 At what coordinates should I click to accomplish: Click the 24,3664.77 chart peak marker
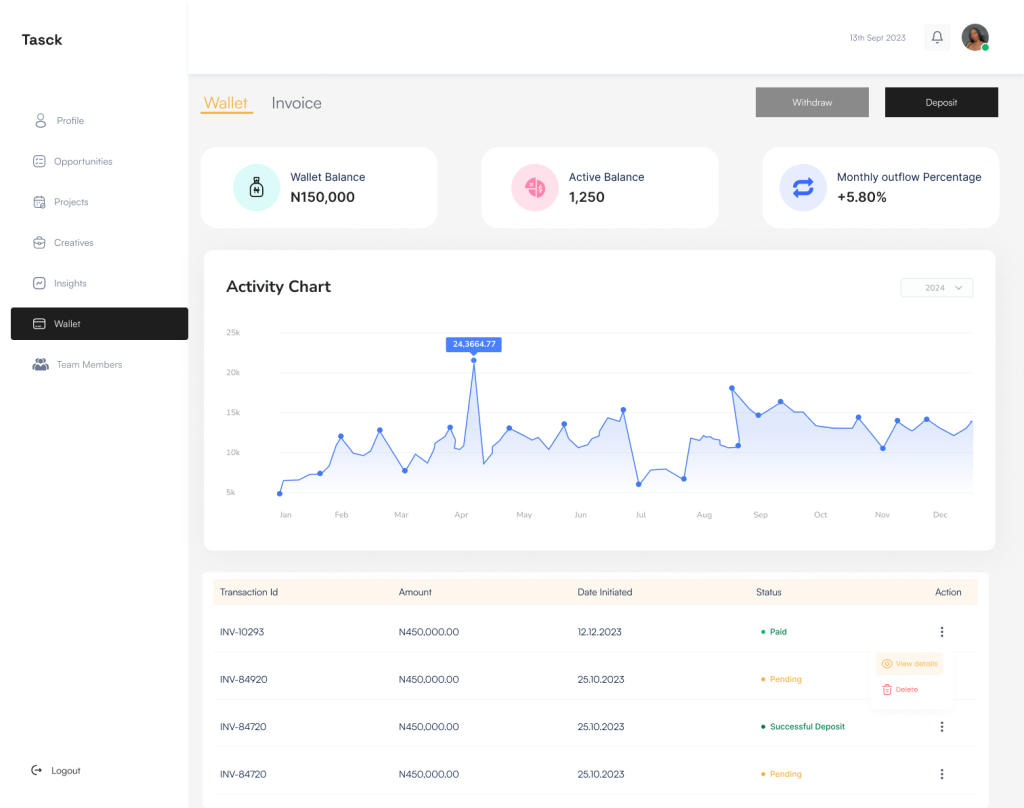[474, 360]
